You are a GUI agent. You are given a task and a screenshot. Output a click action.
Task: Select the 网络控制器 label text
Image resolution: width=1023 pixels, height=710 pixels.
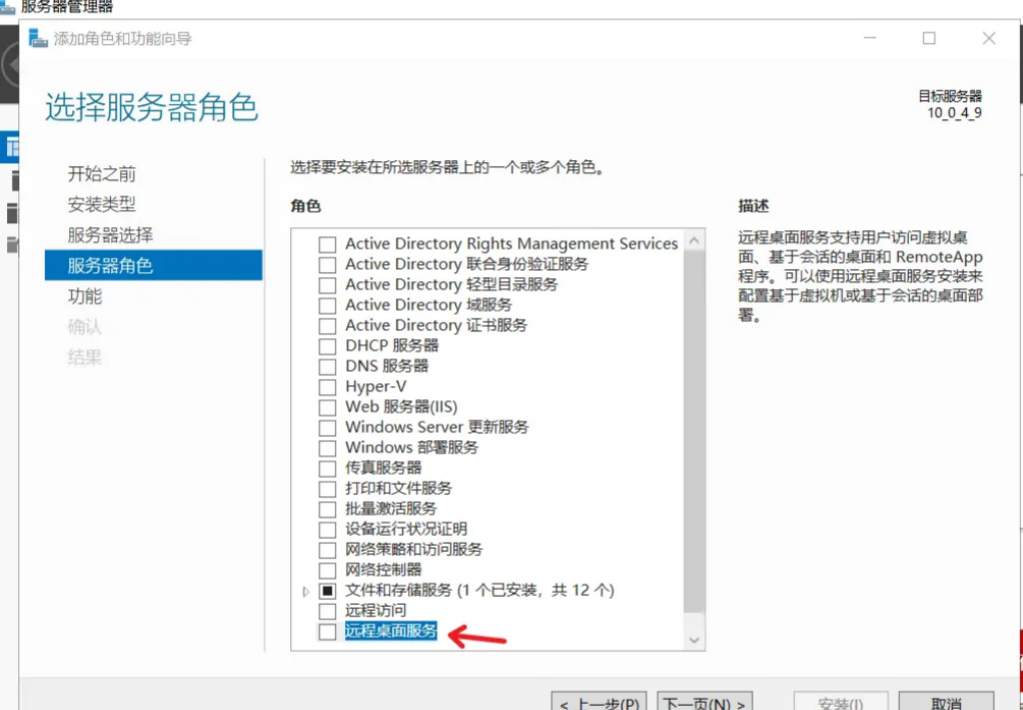point(384,570)
